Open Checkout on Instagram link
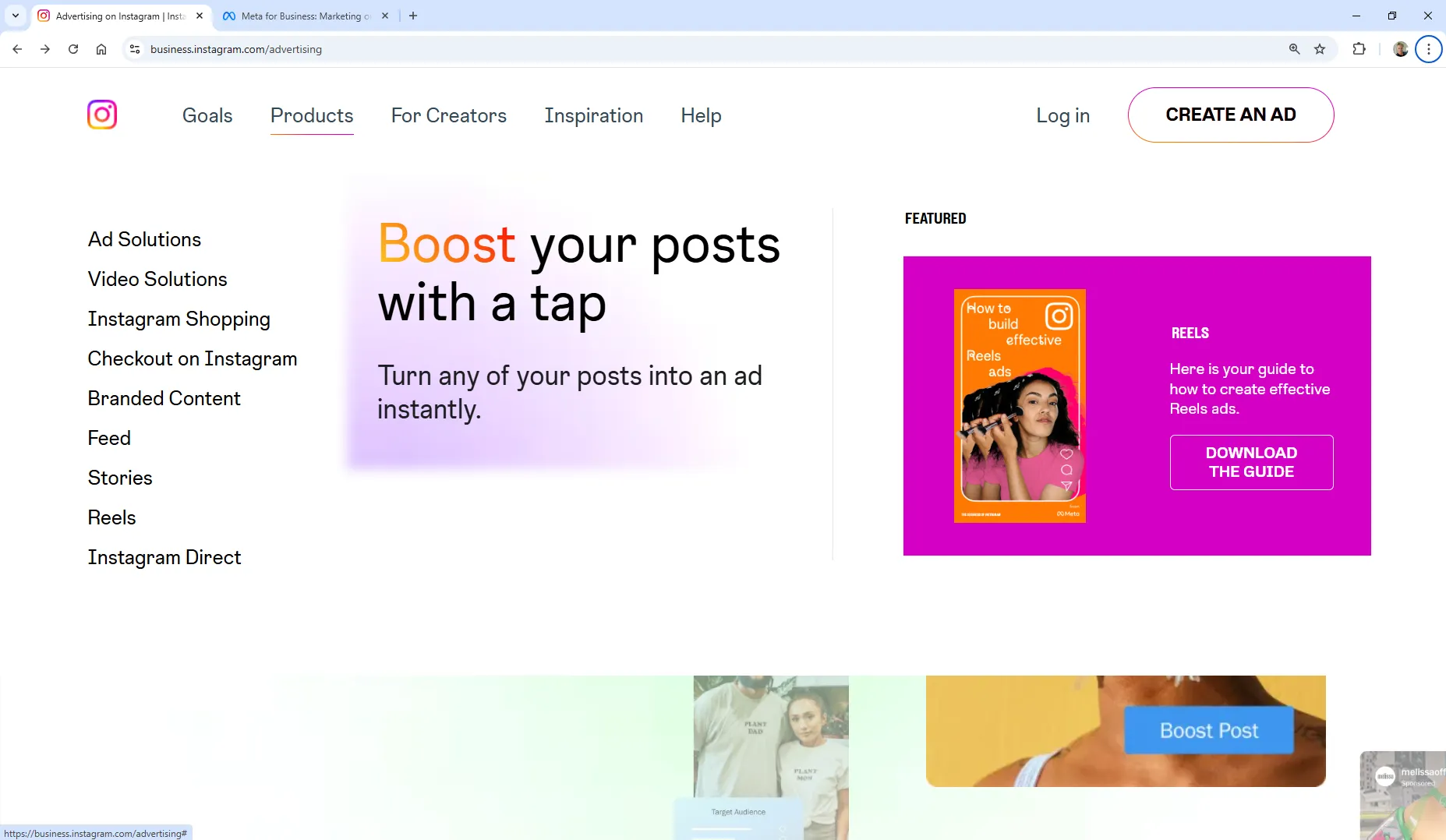The height and width of the screenshot is (840, 1446). pos(193,358)
